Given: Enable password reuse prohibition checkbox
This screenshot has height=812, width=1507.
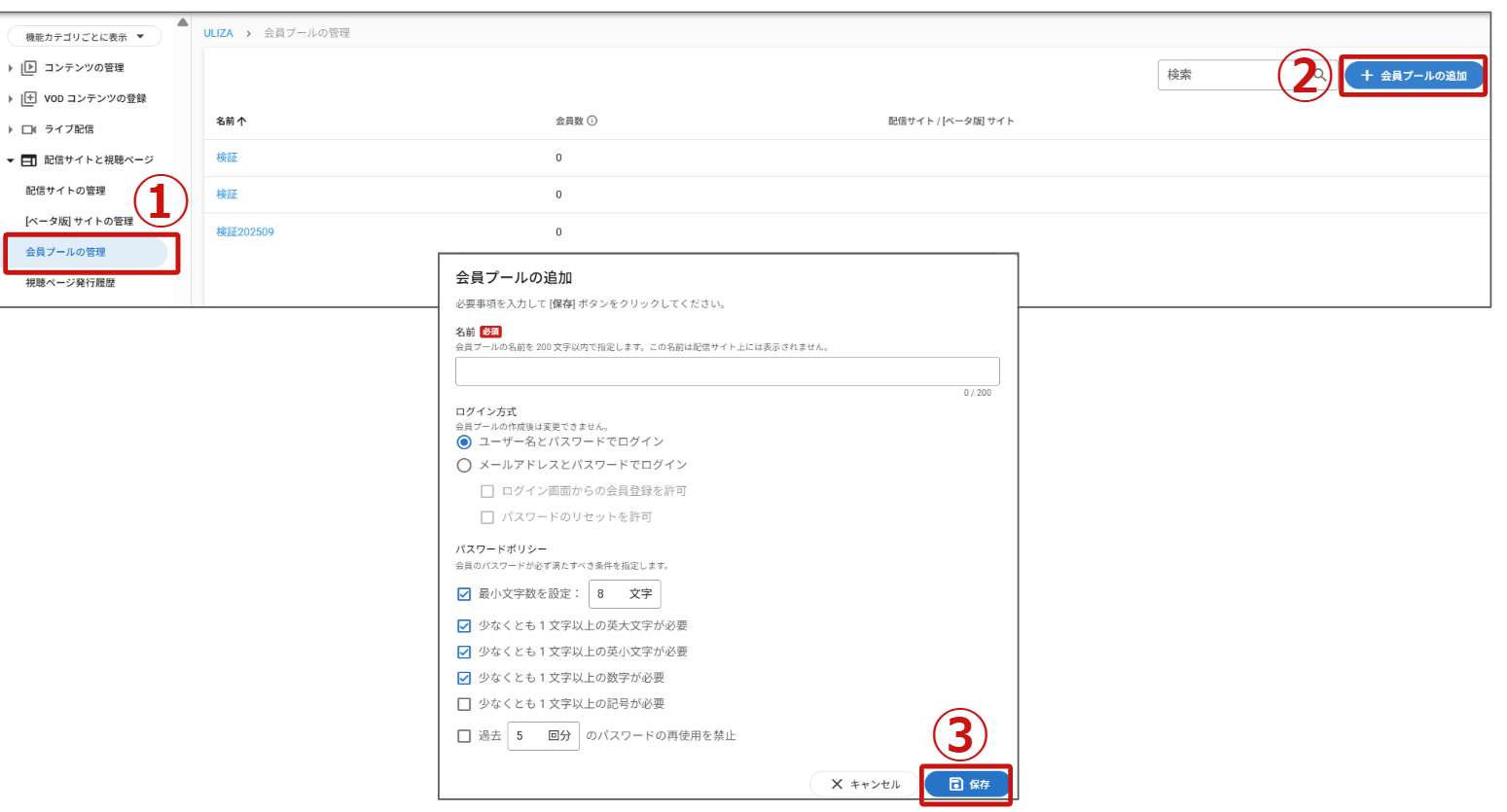Looking at the screenshot, I should tap(464, 736).
